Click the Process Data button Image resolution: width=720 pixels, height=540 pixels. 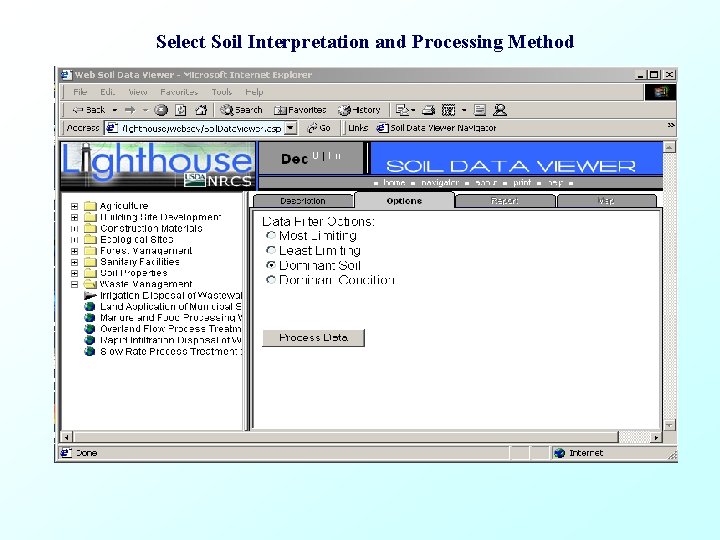click(313, 338)
